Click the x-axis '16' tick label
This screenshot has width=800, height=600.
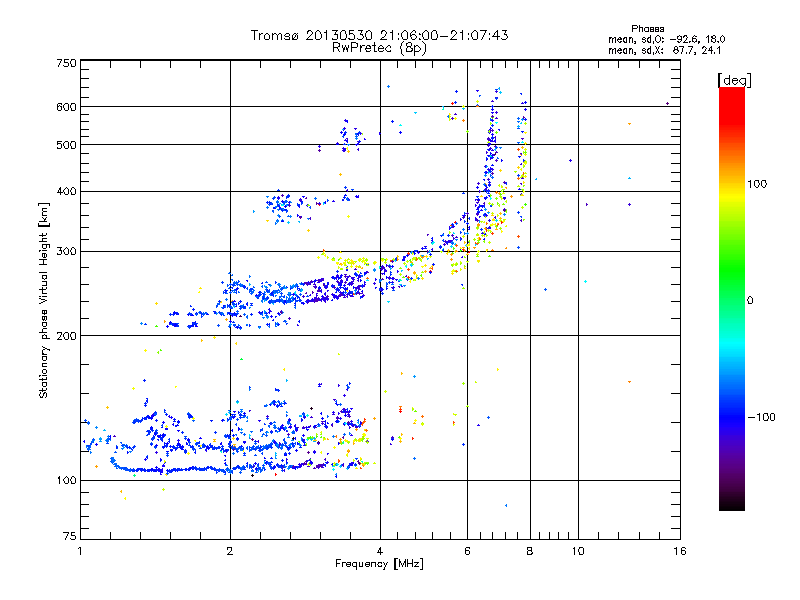[680, 551]
